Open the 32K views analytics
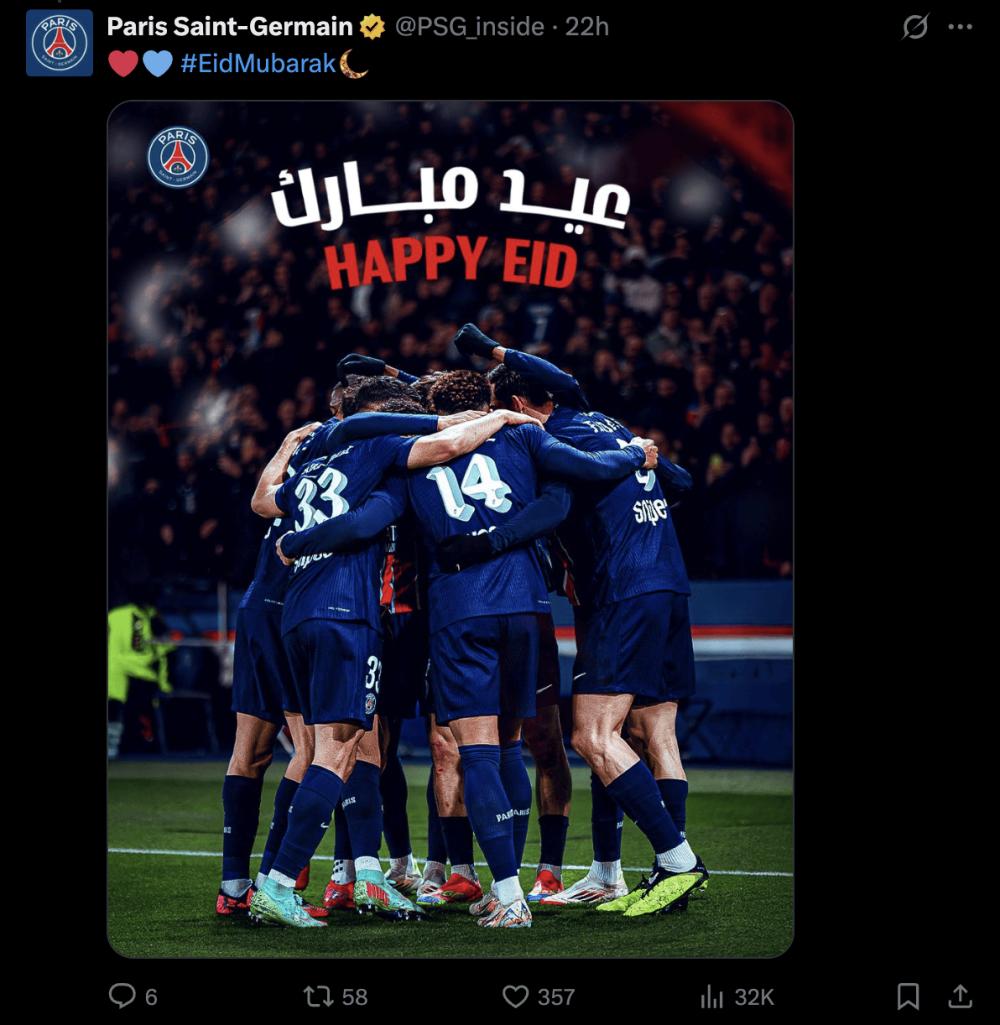The image size is (1000, 1025). pos(754,997)
